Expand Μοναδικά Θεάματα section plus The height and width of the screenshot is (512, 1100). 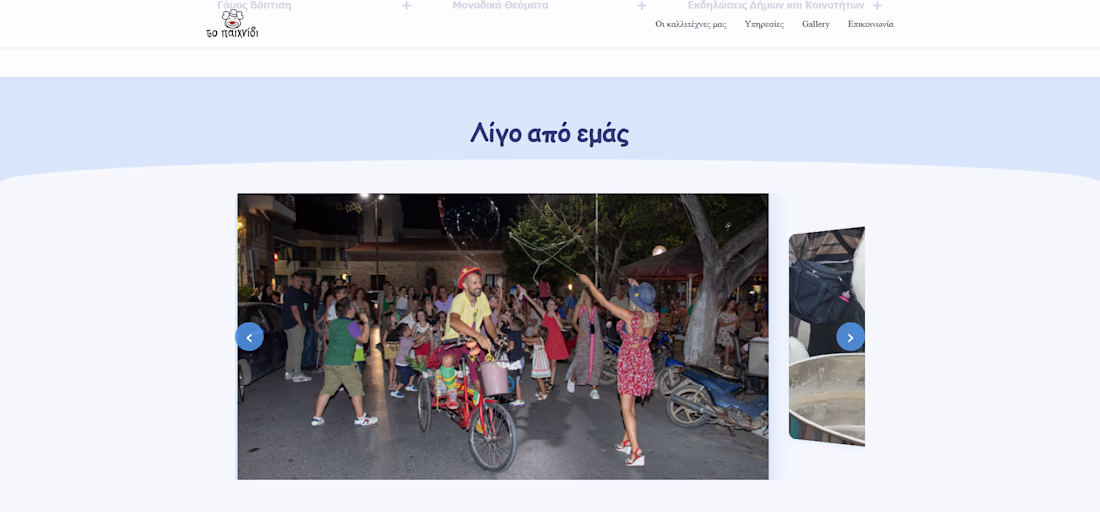point(641,6)
